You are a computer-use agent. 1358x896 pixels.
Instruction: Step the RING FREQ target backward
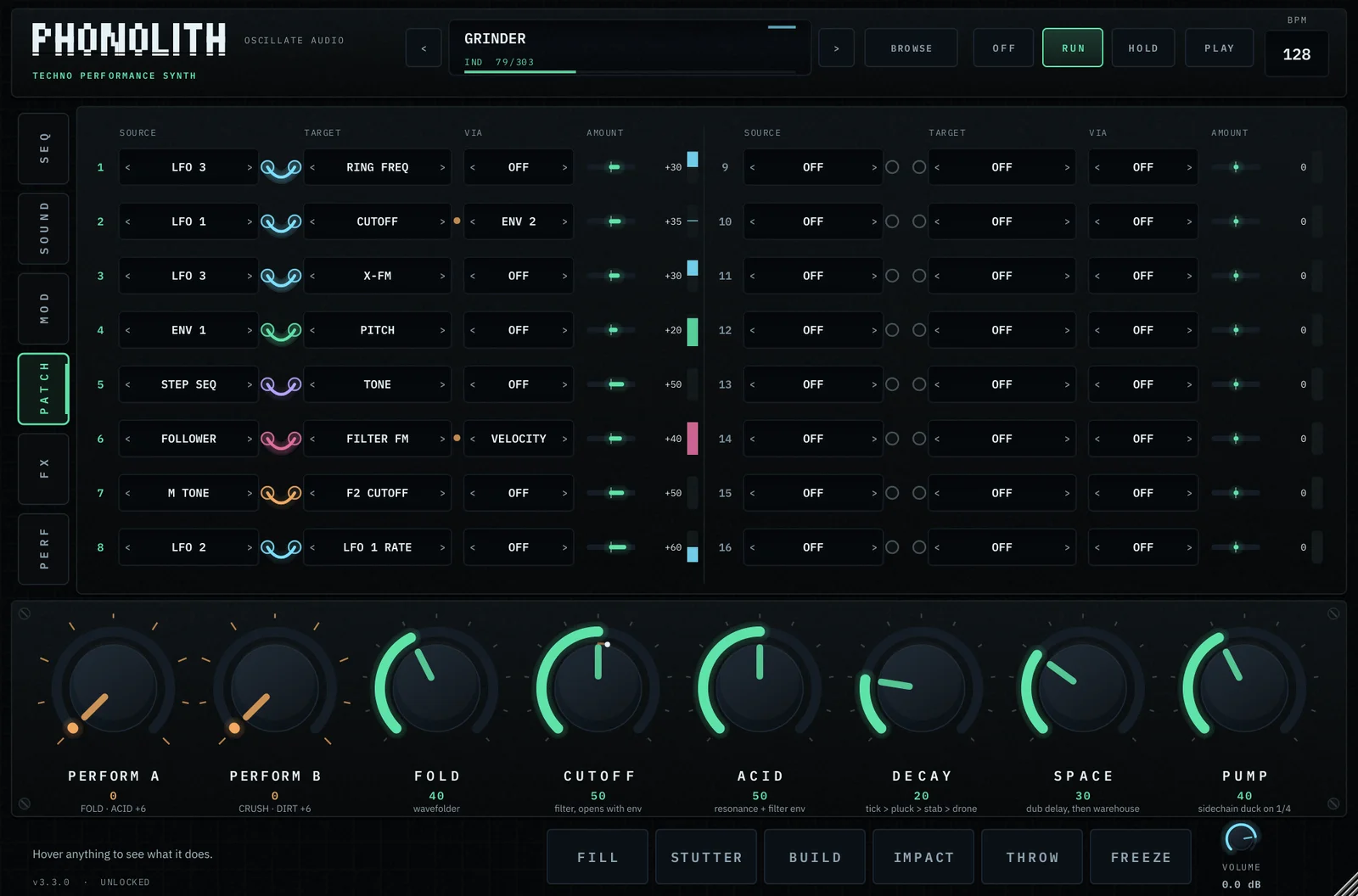pos(312,167)
